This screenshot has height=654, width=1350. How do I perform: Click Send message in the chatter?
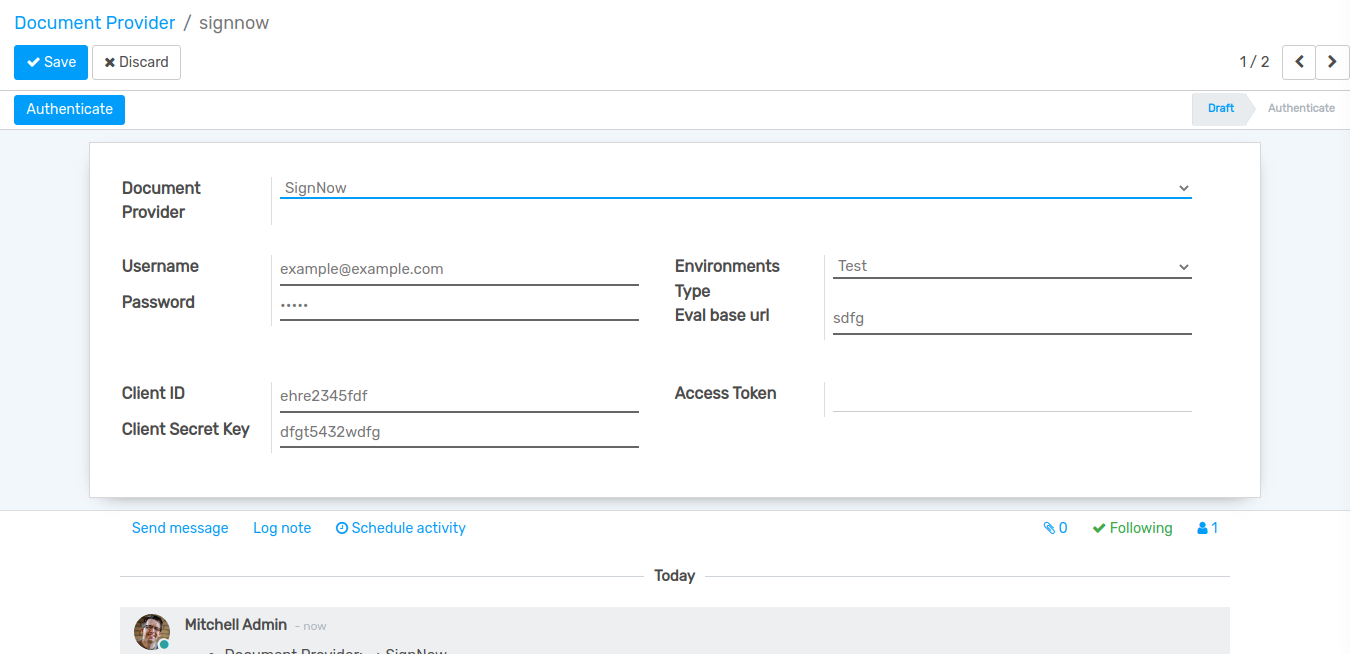[x=180, y=528]
